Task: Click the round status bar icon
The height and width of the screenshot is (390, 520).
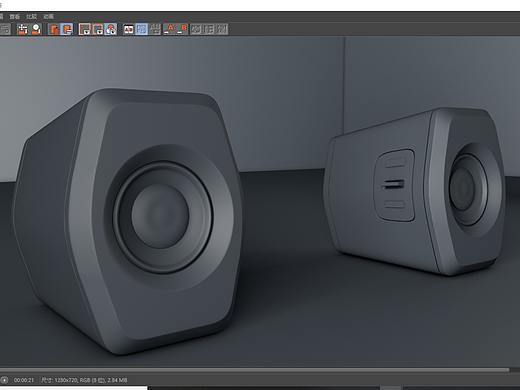Action: tap(4, 380)
